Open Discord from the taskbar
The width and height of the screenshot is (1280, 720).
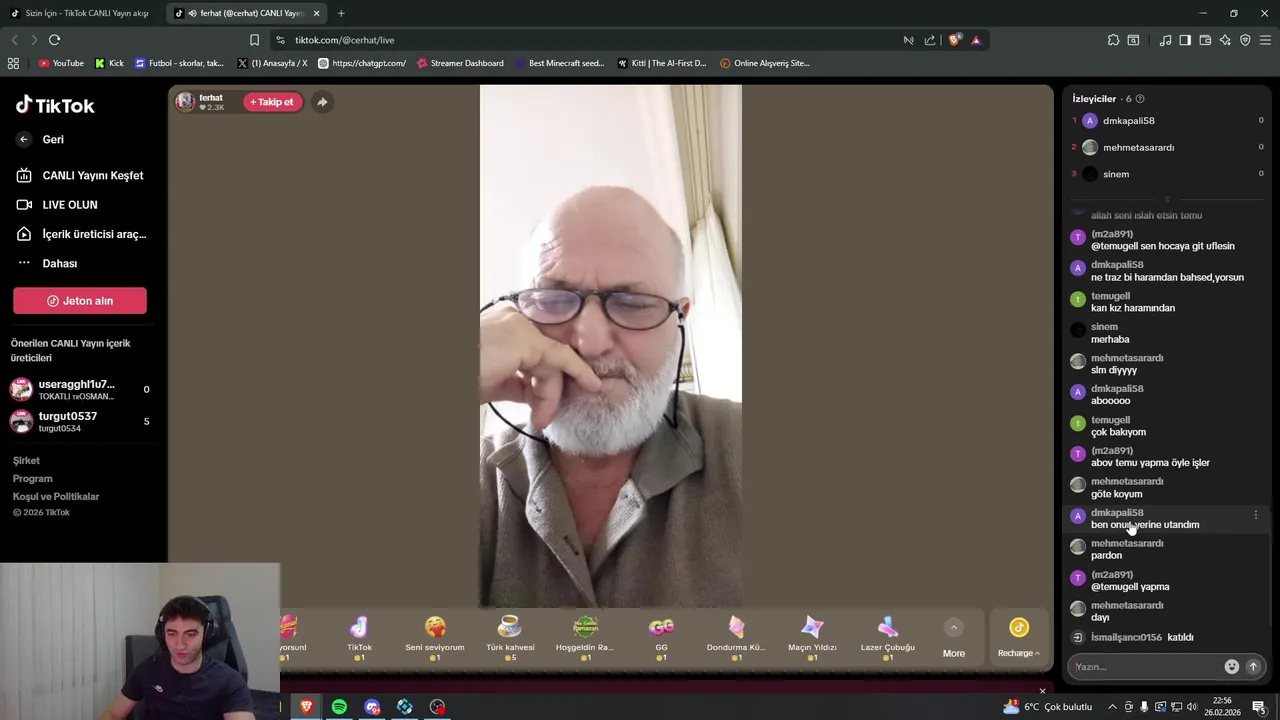coord(372,707)
